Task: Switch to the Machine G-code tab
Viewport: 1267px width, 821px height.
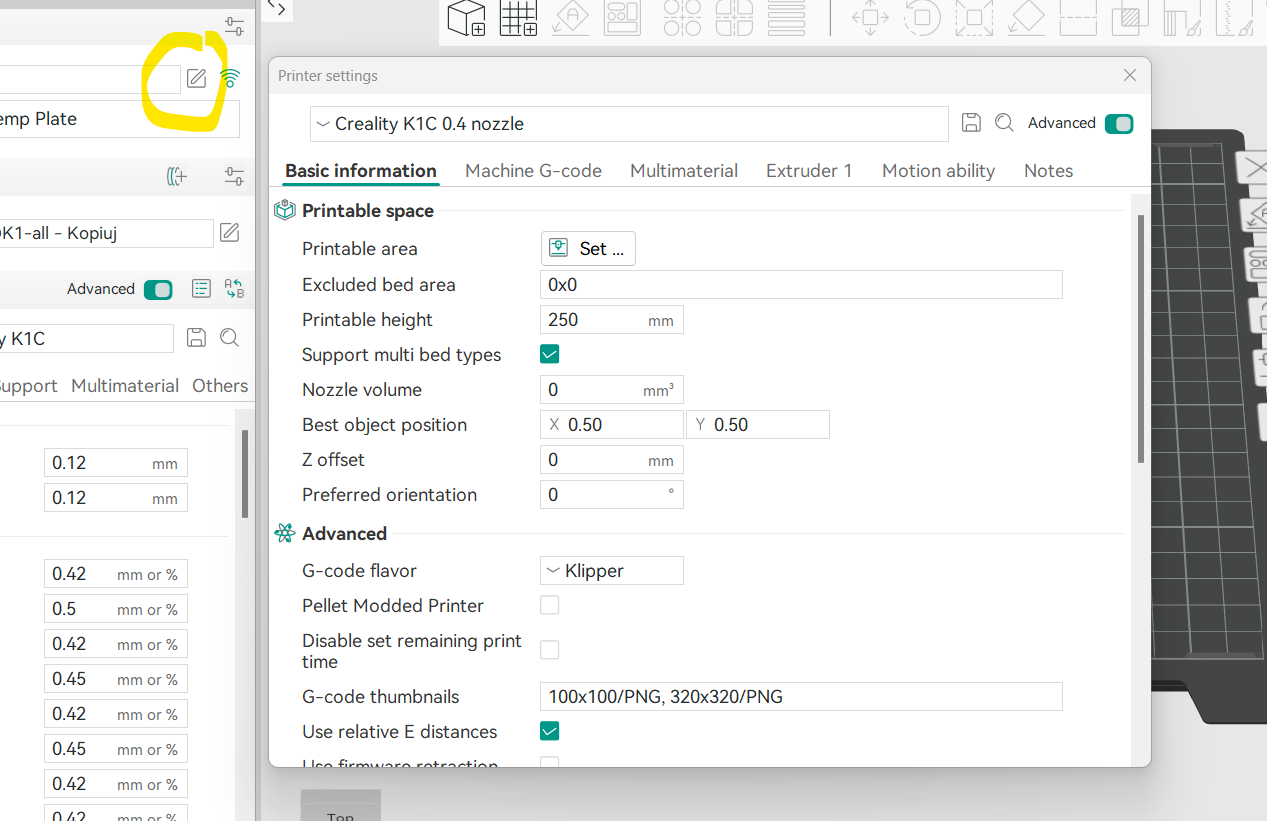Action: [533, 171]
